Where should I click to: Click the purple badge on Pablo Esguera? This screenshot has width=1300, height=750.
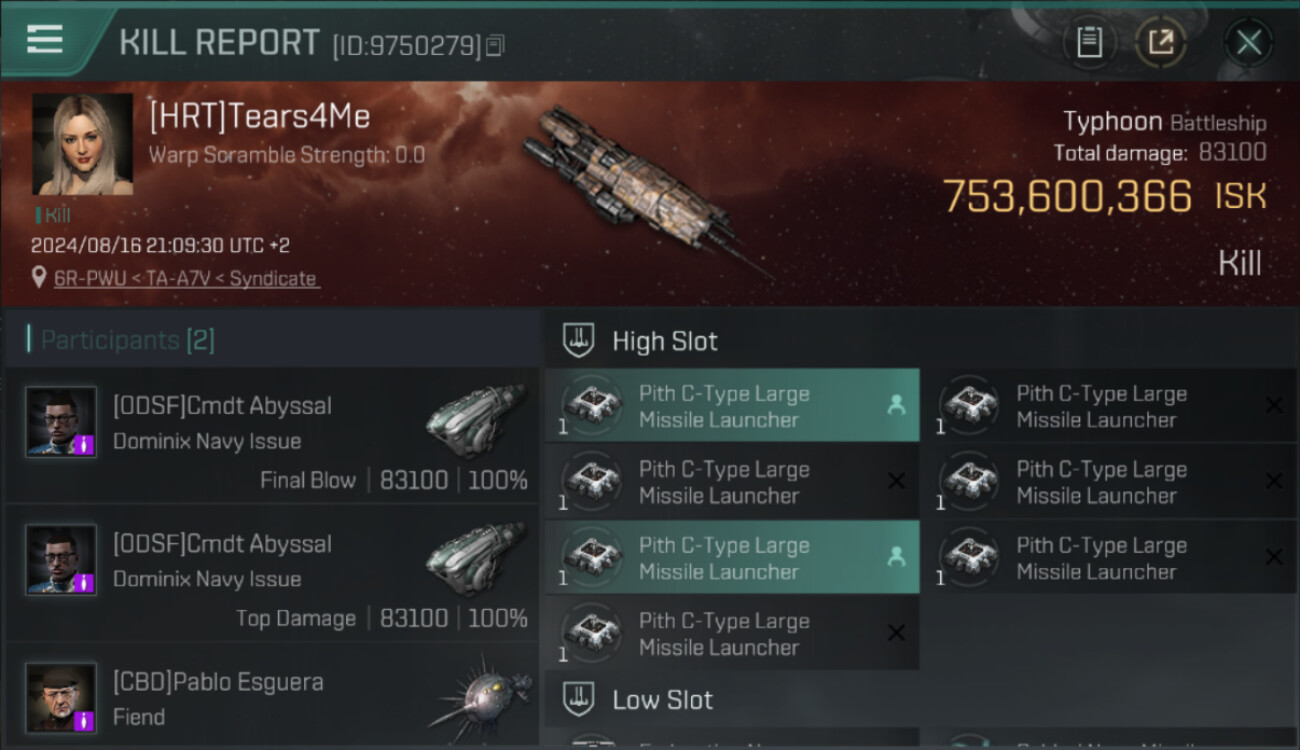click(86, 719)
